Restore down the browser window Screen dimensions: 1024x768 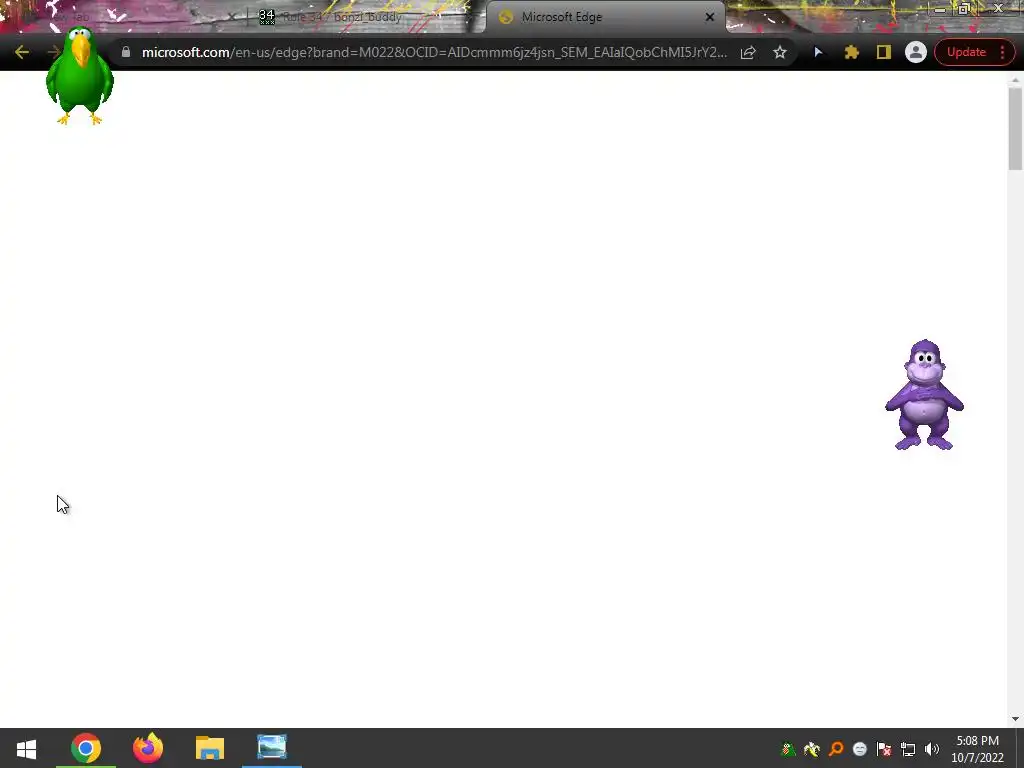coord(965,9)
